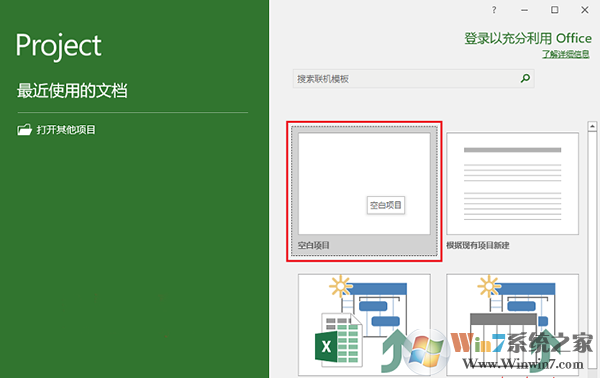Minimize the Project window
This screenshot has height=378, width=600.
[524, 10]
